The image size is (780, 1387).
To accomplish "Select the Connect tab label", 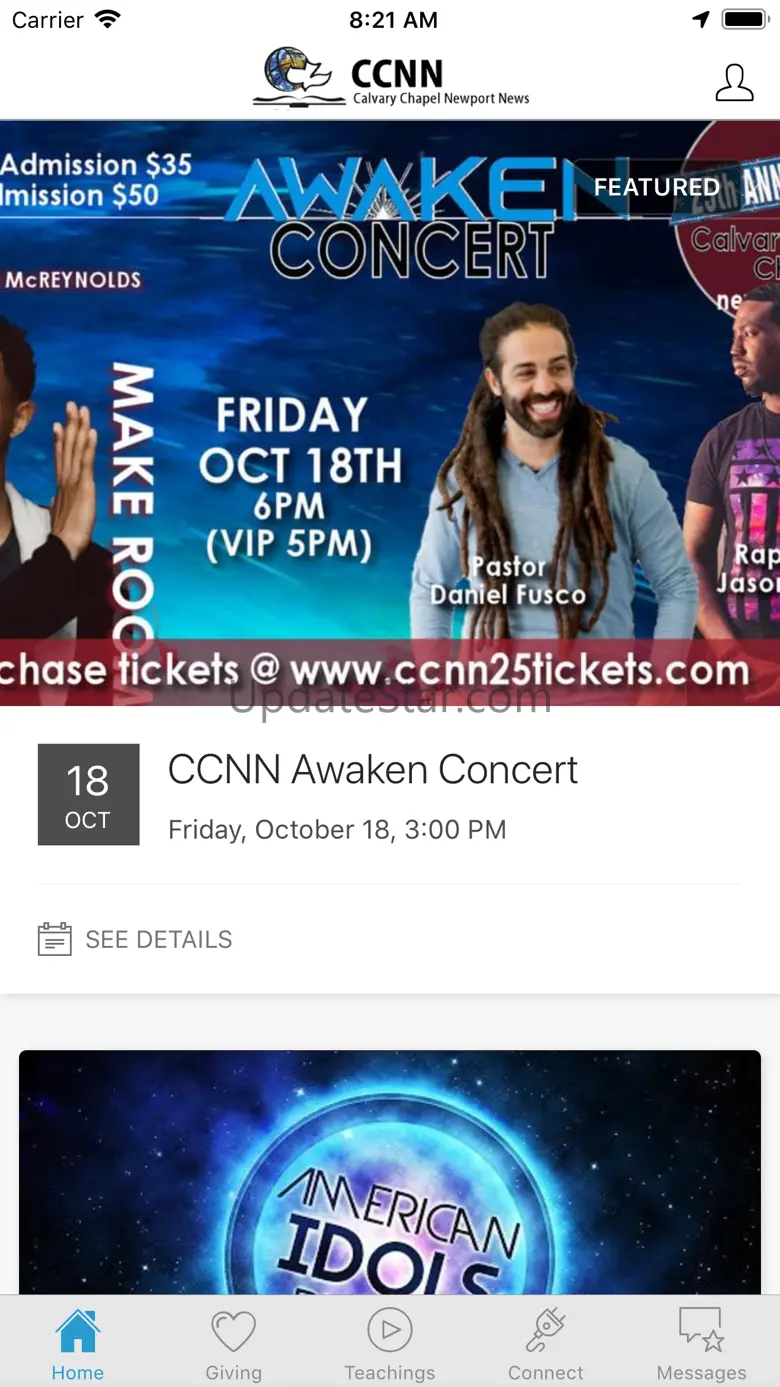I will tap(546, 1373).
